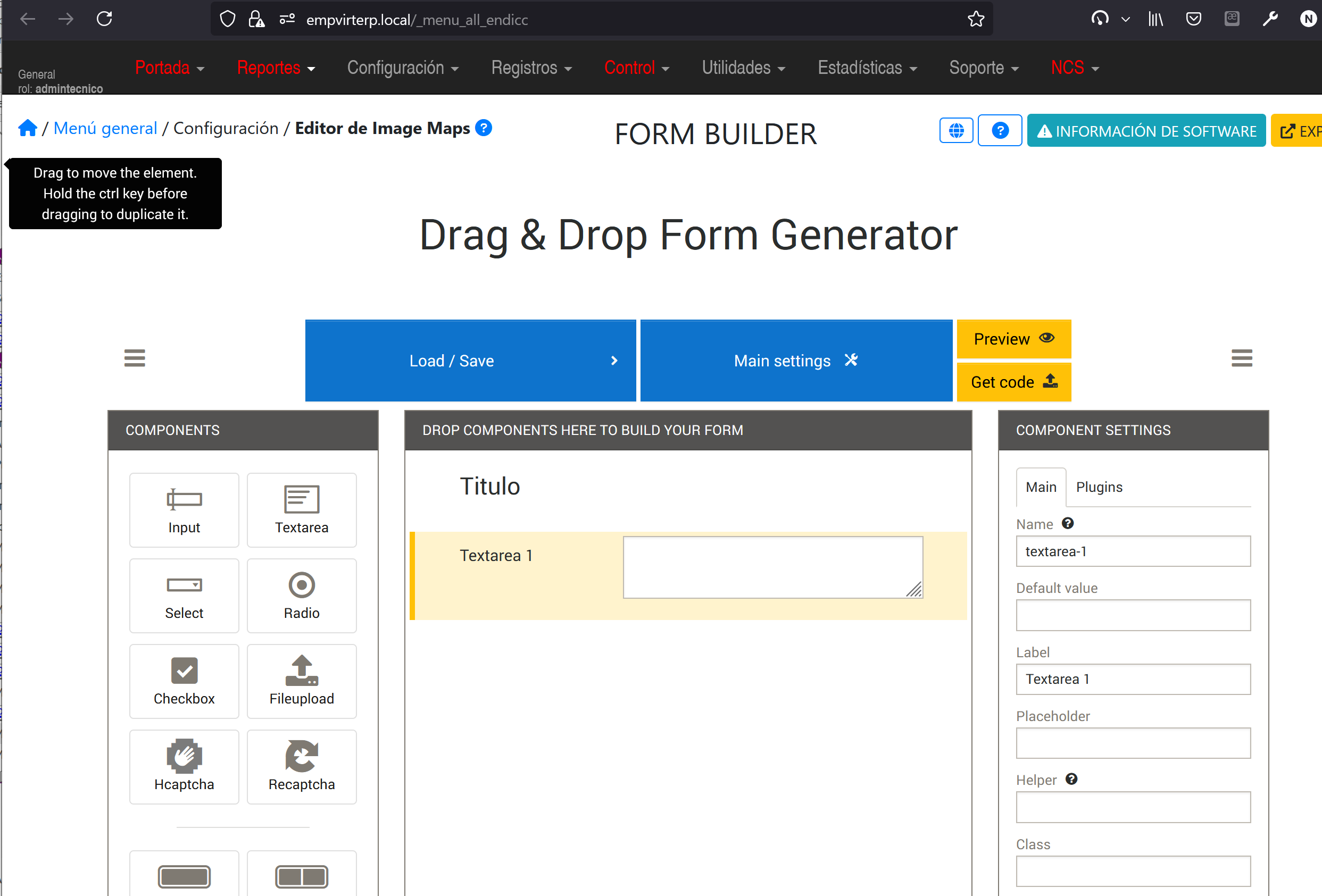Pick the Textarea component tile
This screenshot has height=896, width=1322.
[x=302, y=510]
